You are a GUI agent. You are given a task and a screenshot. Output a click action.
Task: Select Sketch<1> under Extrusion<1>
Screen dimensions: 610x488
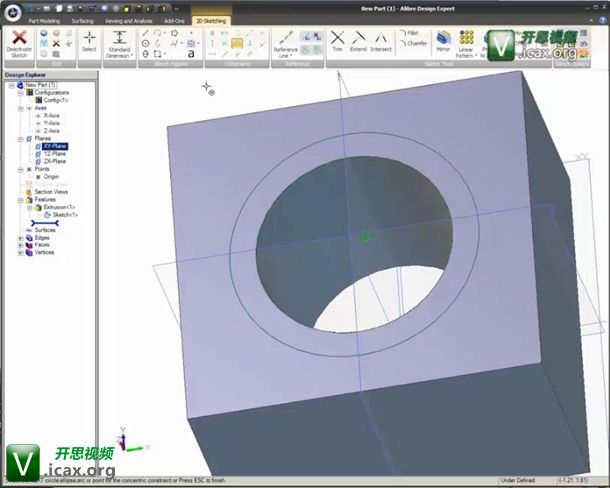64,215
